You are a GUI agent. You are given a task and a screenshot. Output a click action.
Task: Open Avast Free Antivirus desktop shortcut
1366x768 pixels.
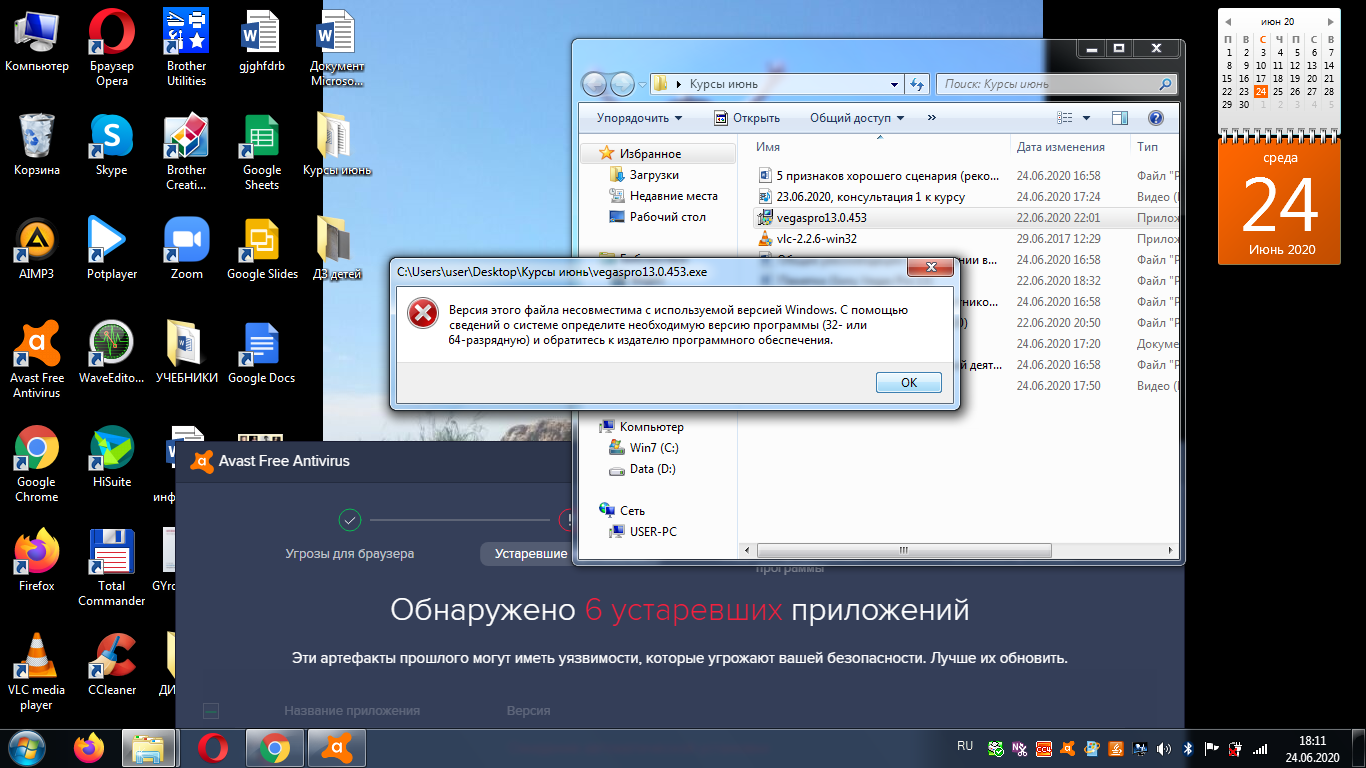pyautogui.click(x=37, y=359)
